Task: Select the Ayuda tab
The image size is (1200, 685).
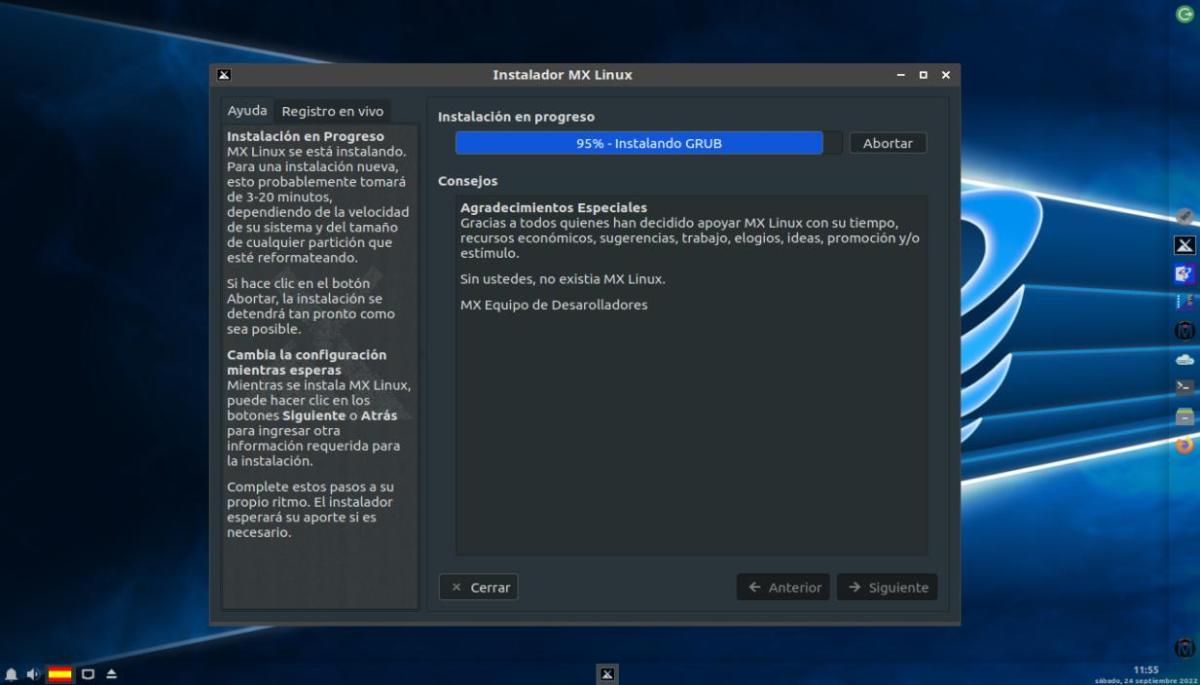Action: coord(247,111)
